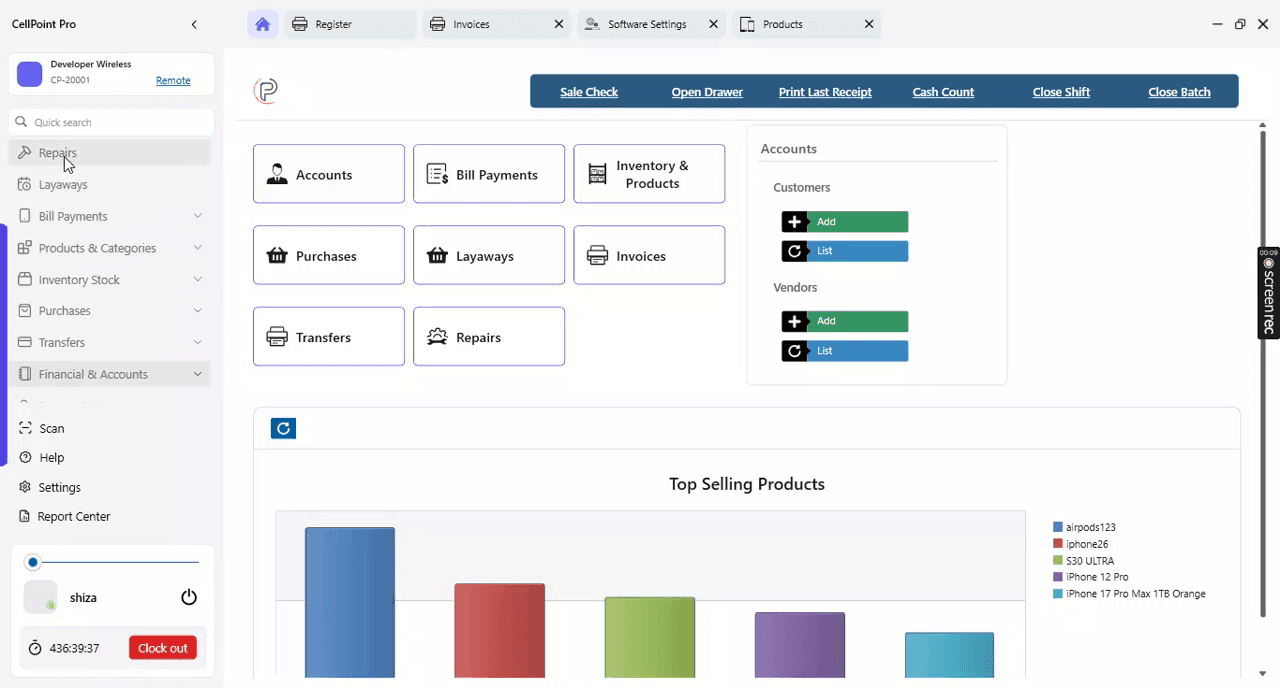The image size is (1280, 688).
Task: Collapse sidebar with the back chevron
Action: click(194, 24)
